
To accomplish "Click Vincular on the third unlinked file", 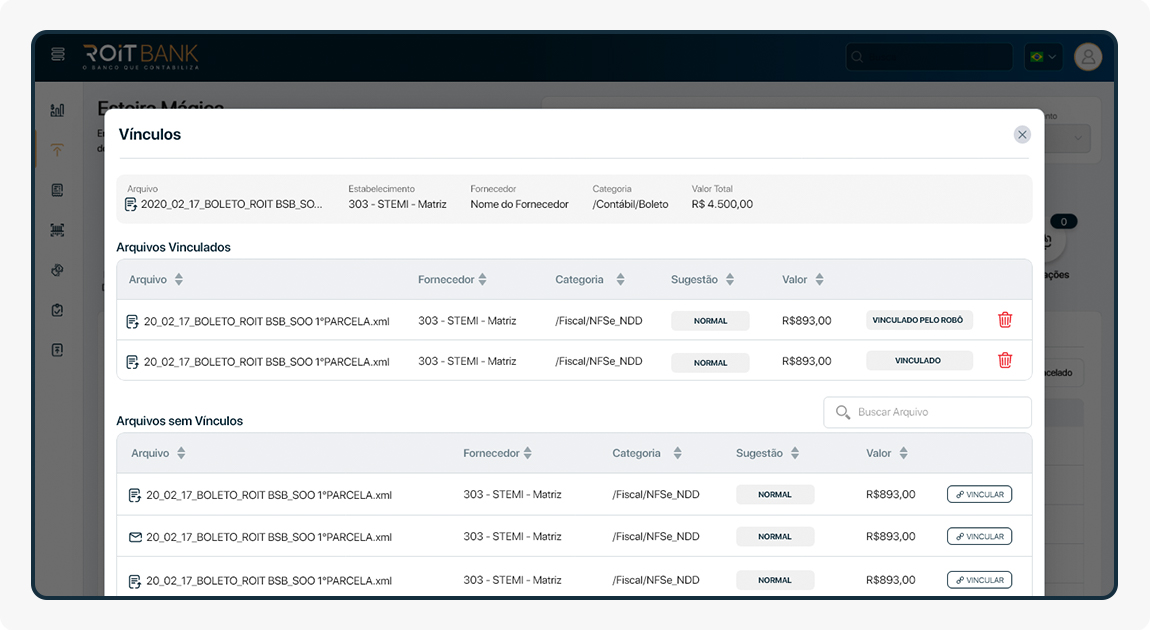I will [979, 580].
